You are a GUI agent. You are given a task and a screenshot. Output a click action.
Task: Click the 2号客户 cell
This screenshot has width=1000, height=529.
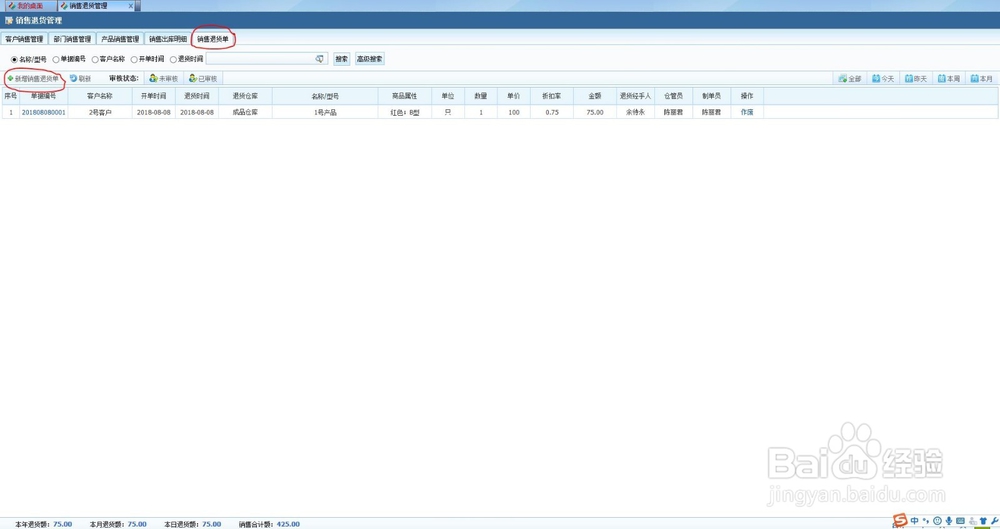click(99, 112)
